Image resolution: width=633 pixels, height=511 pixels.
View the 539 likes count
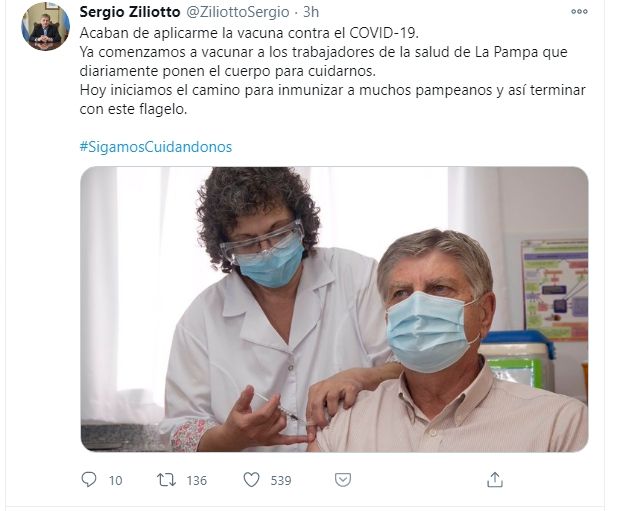point(281,480)
